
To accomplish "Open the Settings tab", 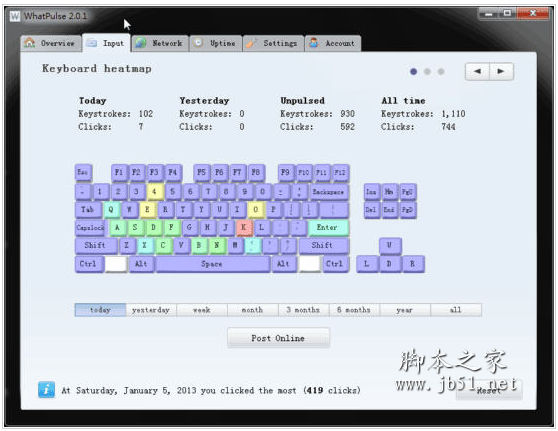I will (273, 43).
